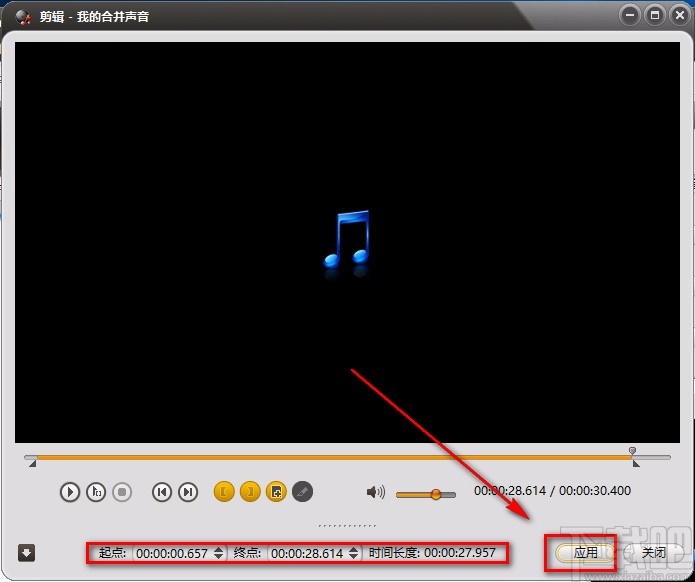
Task: Click the 应用 apply button
Action: pos(585,553)
